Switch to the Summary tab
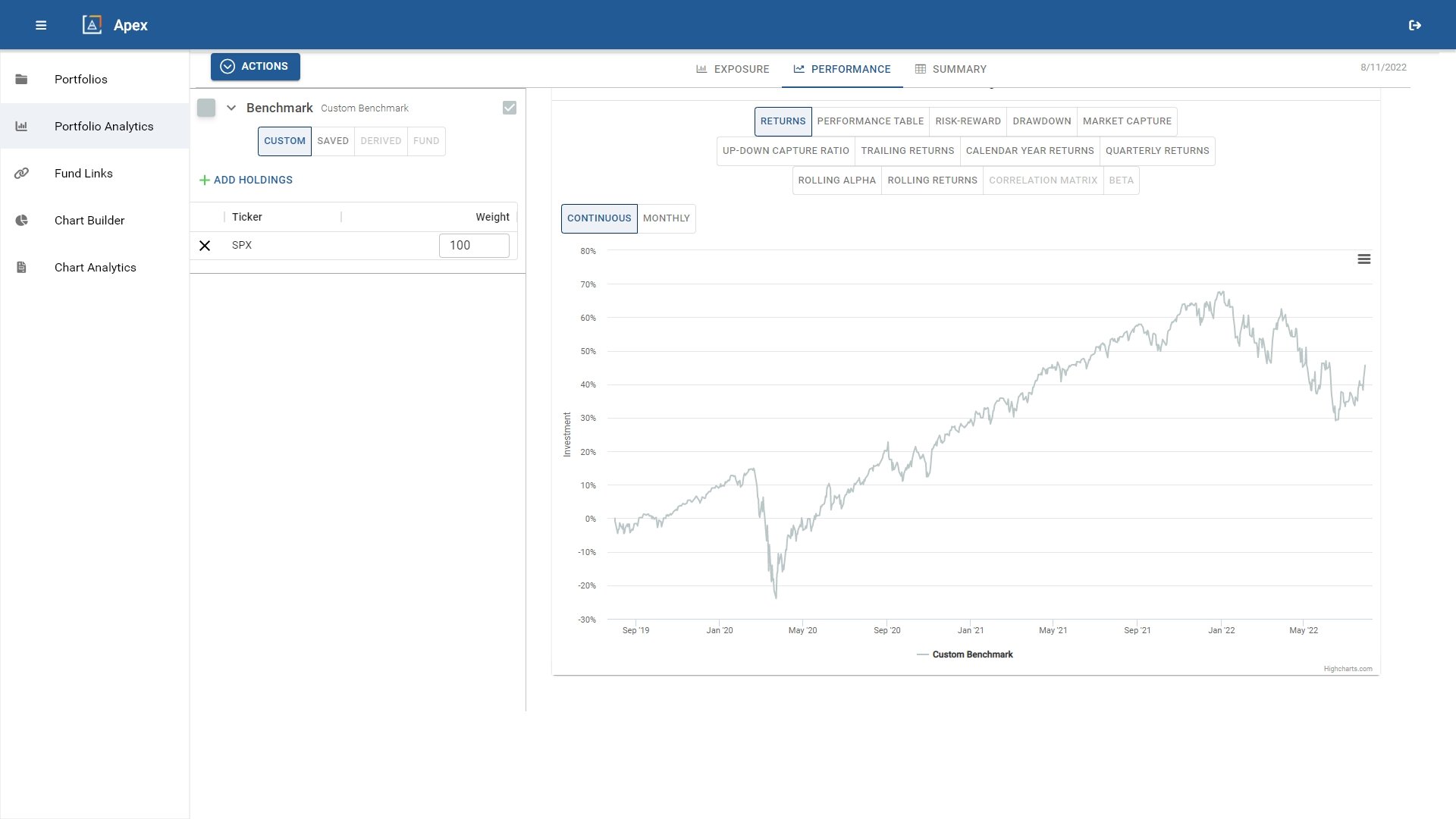1456x819 pixels. click(951, 69)
